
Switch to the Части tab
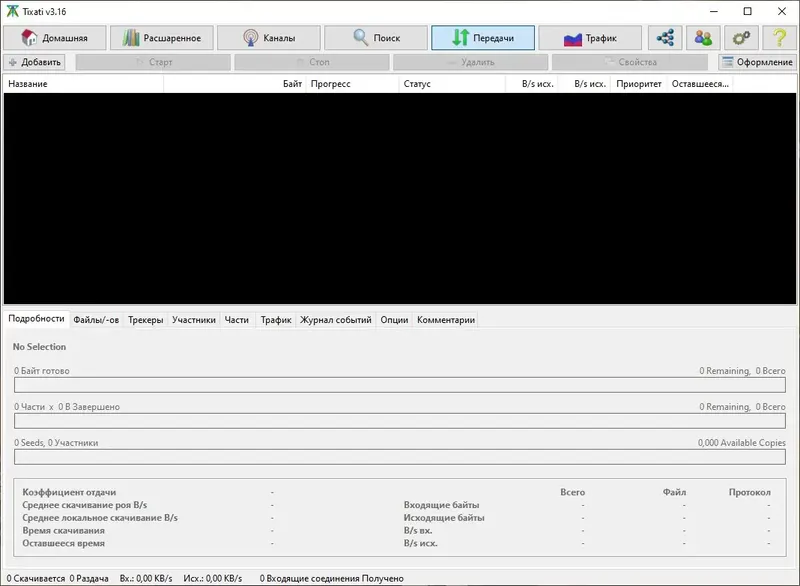(x=237, y=320)
